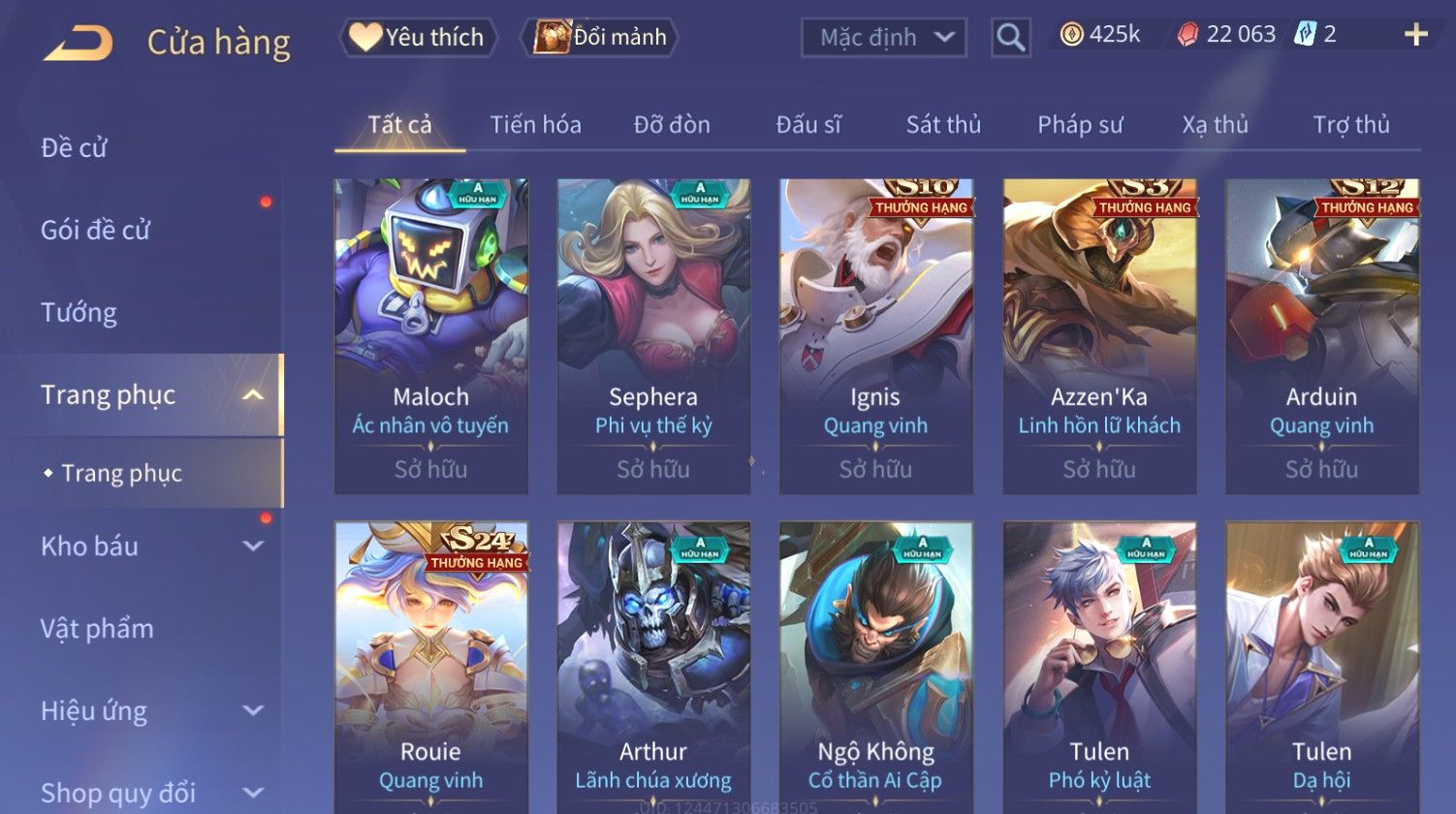
Task: Go to Gói đề cử section
Action: point(95,230)
